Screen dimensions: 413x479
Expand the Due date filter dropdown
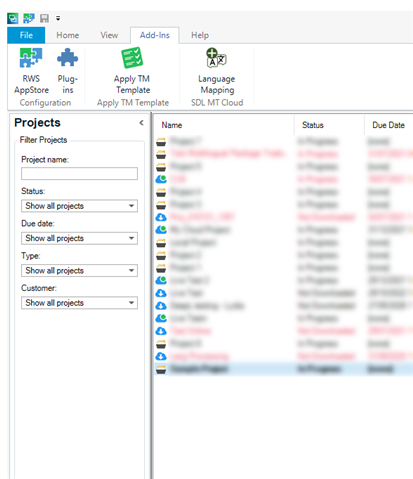click(79, 238)
